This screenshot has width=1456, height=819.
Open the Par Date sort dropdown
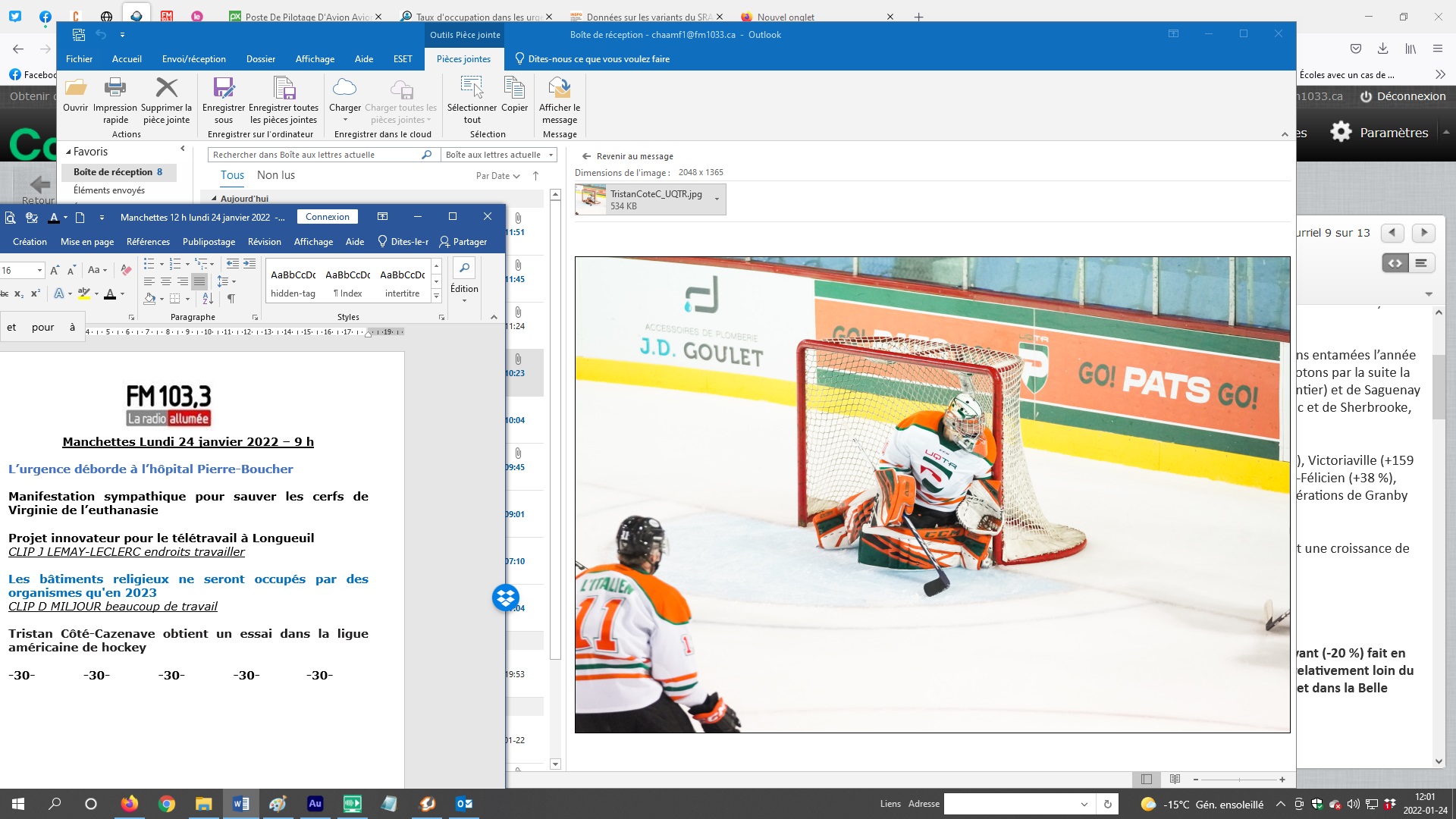tap(497, 176)
